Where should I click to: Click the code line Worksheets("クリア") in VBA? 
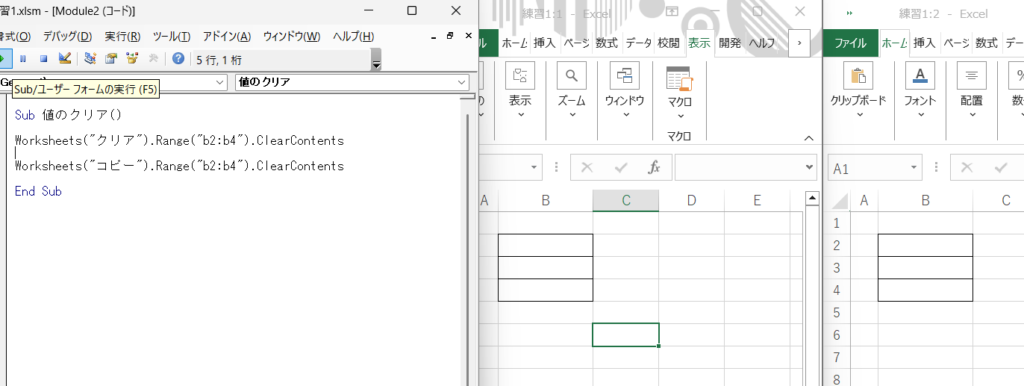[179, 140]
